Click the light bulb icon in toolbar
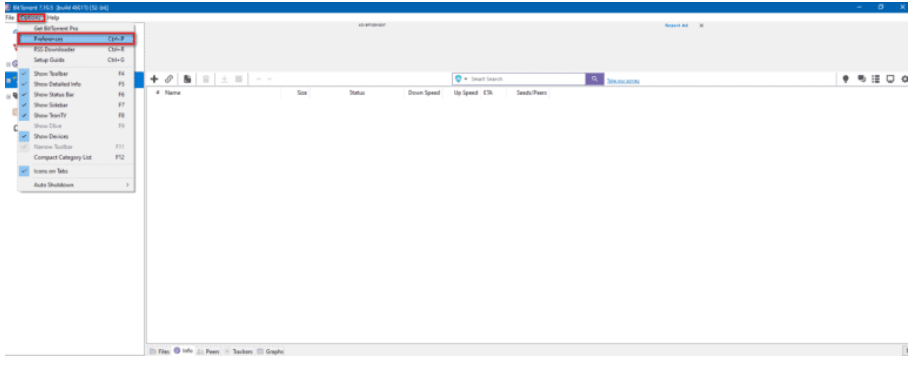The width and height of the screenshot is (913, 365). pos(846,79)
